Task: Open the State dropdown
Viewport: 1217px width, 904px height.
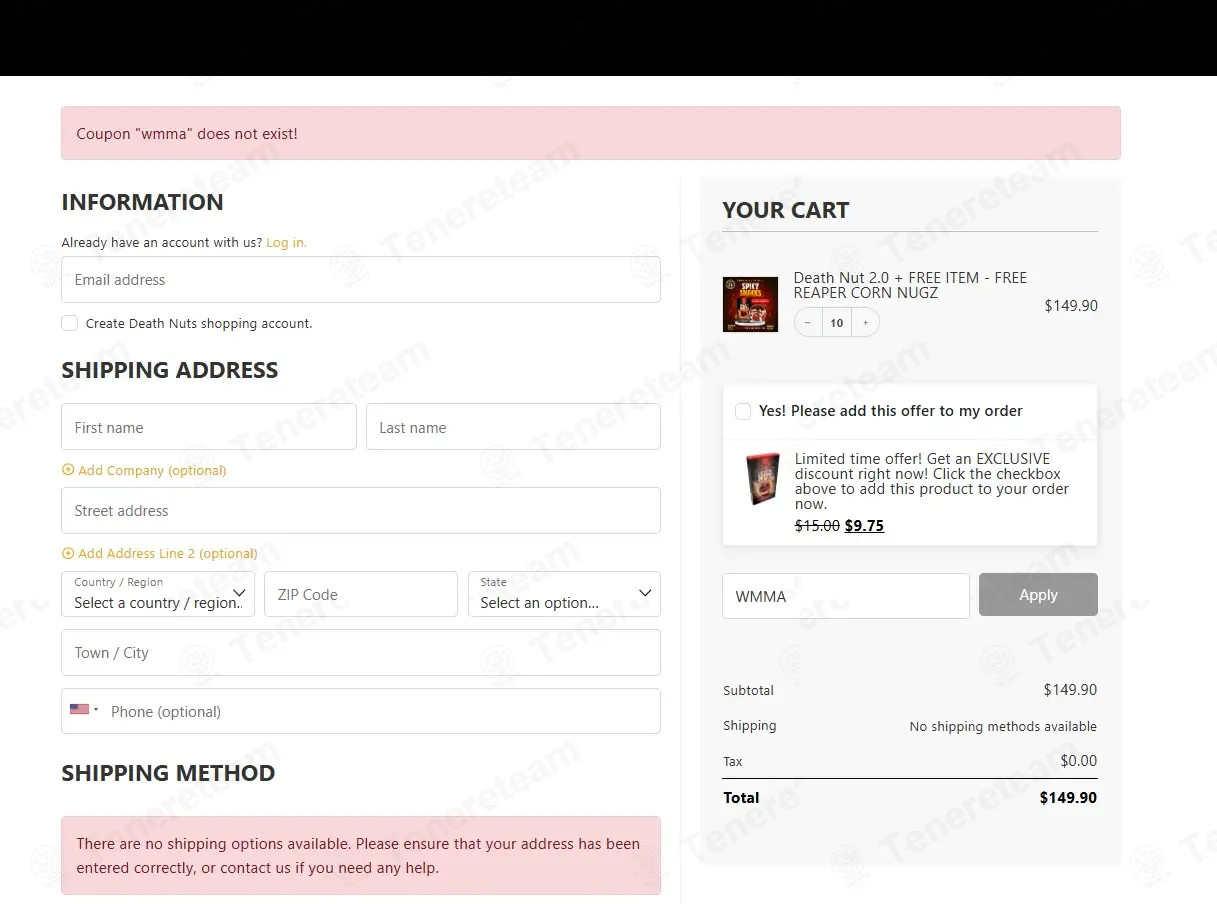Action: pyautogui.click(x=564, y=594)
